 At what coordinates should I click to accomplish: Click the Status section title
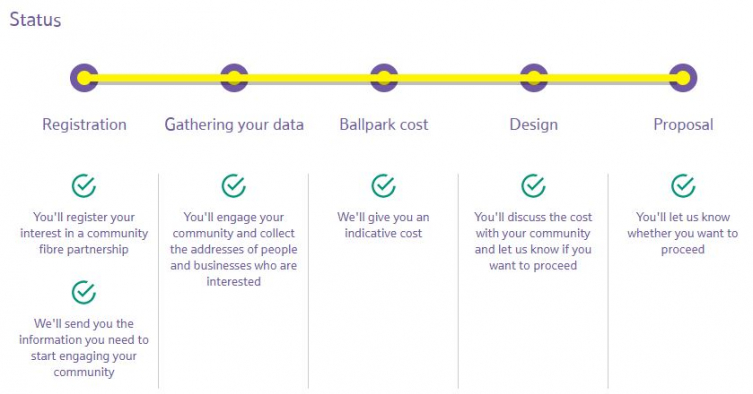tap(36, 20)
